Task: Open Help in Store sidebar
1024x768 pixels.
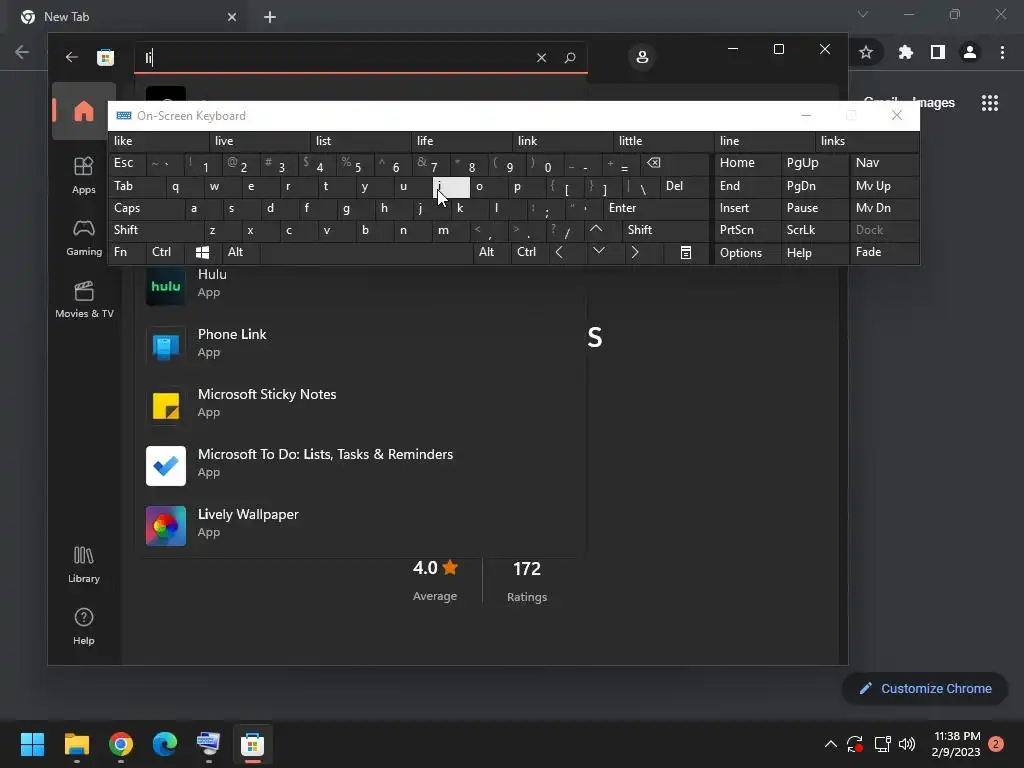Action: pos(84,626)
